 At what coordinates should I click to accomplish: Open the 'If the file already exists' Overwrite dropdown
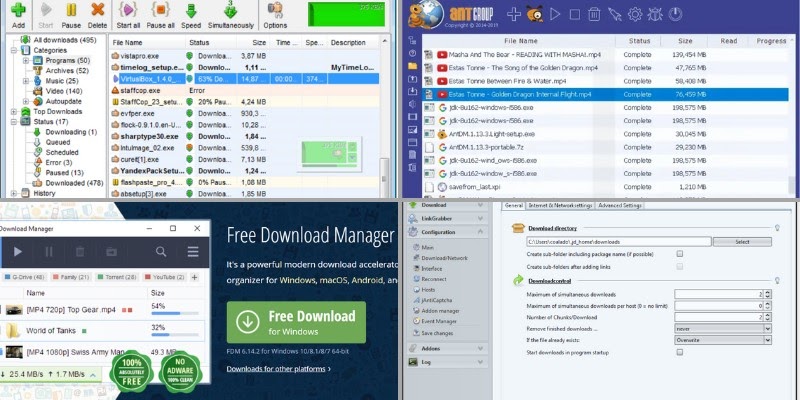(x=722, y=340)
